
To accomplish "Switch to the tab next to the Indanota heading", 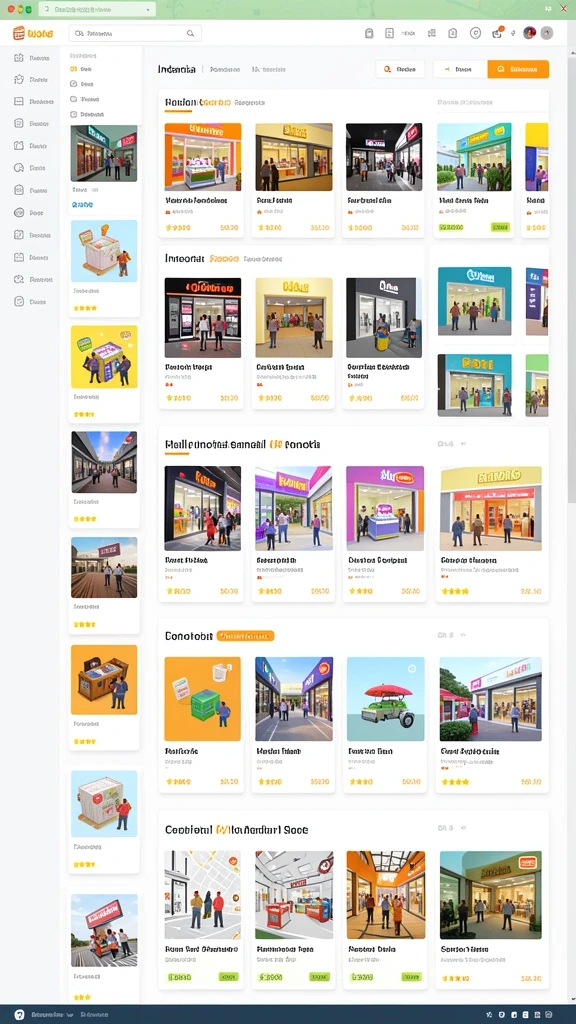I will (225, 69).
